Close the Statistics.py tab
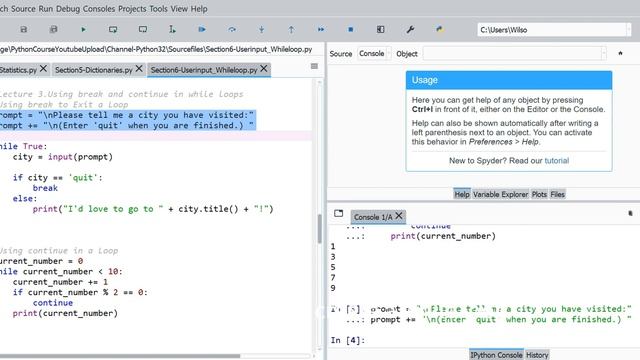The image size is (640, 360). click(43, 69)
